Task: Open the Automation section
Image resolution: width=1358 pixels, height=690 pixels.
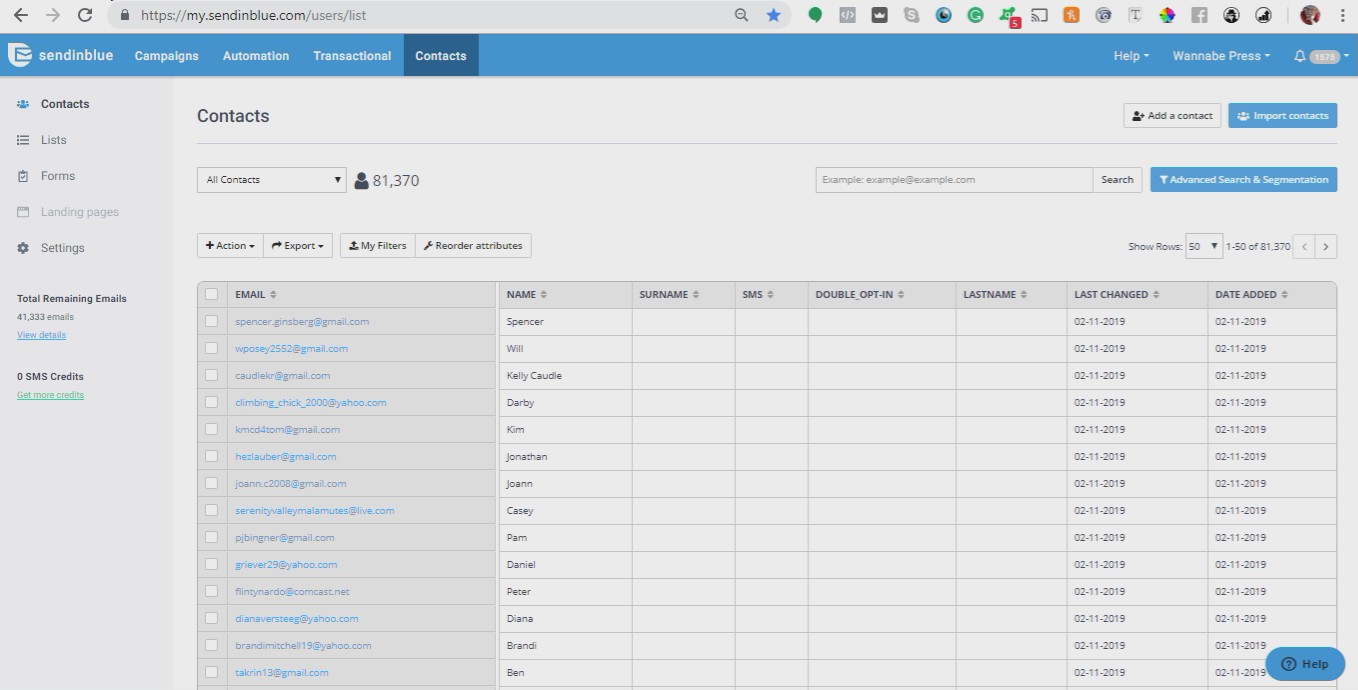Action: tap(255, 55)
